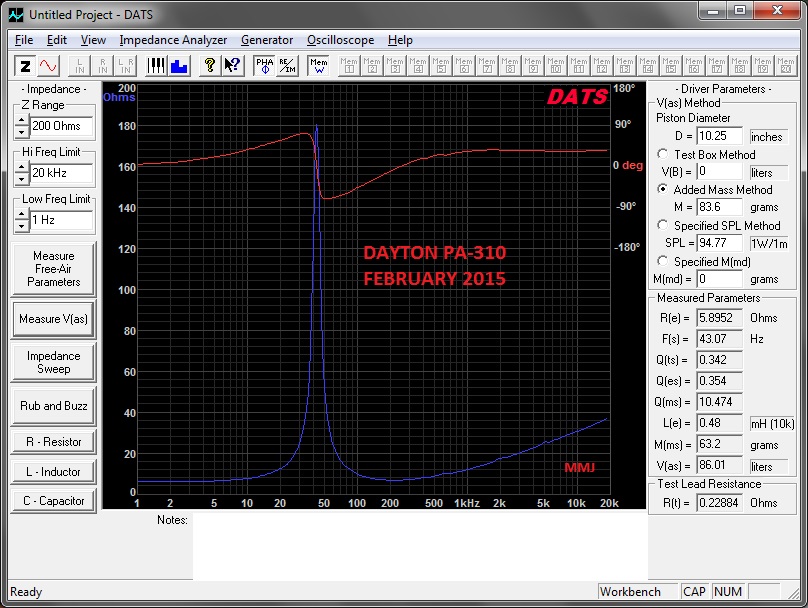Open the View menu
Image resolution: width=808 pixels, height=608 pixels.
pyautogui.click(x=93, y=40)
